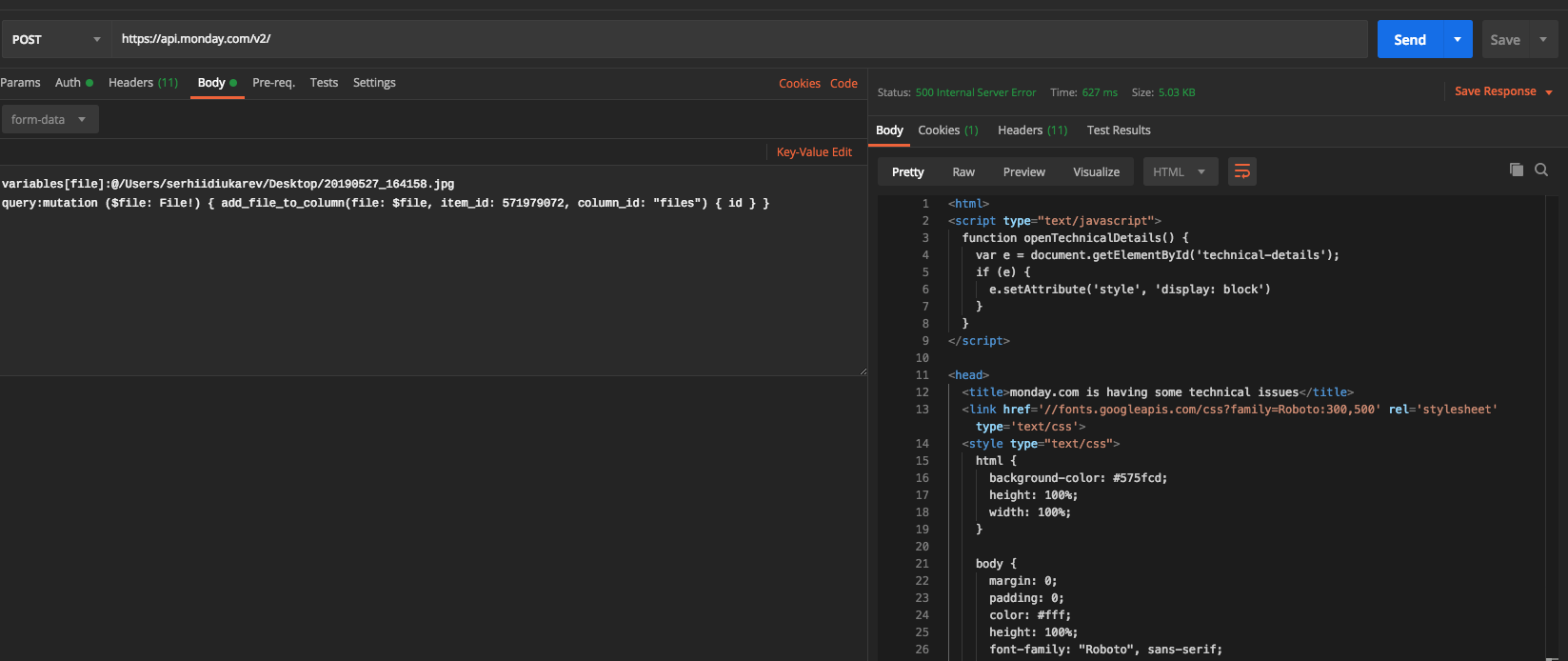This screenshot has height=661, width=1568.
Task: Click the 627 ms response time
Action: pyautogui.click(x=1100, y=92)
